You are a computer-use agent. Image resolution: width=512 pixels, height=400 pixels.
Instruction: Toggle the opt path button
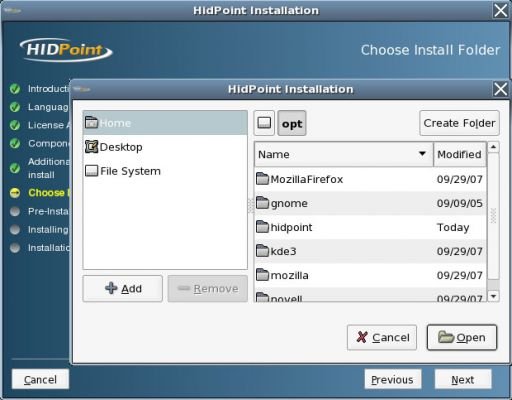[292, 123]
